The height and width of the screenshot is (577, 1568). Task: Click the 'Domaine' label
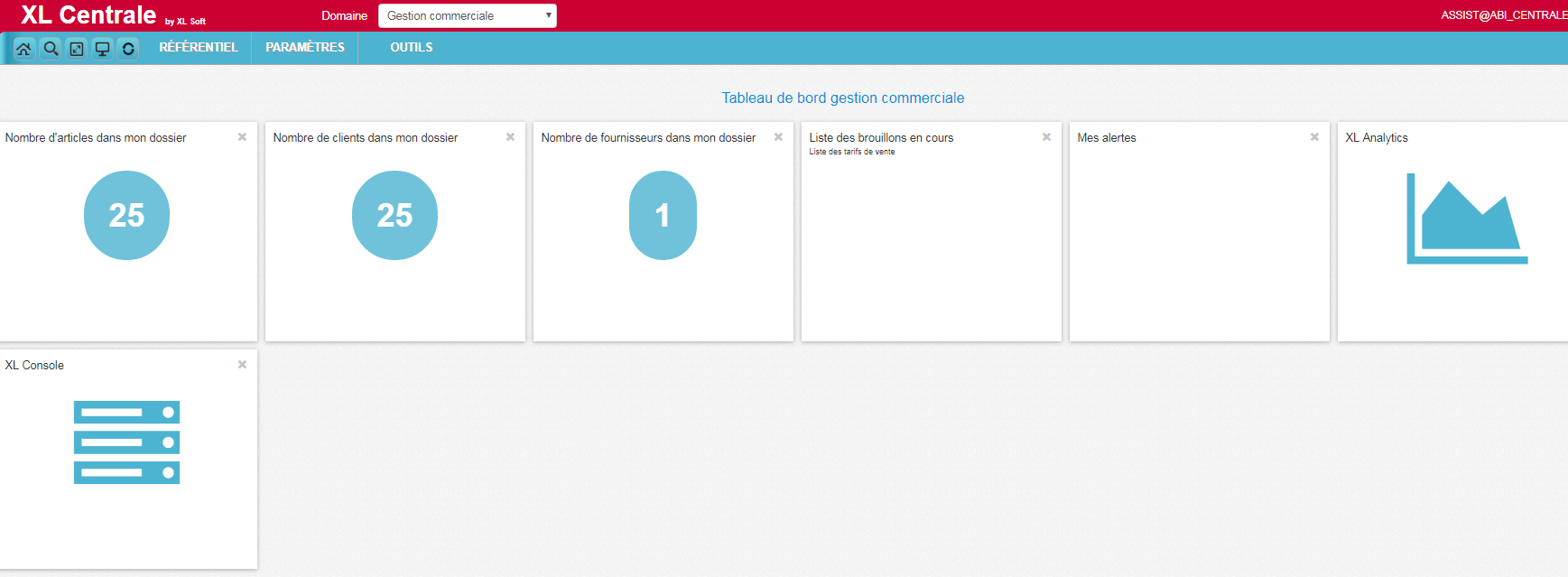[345, 15]
